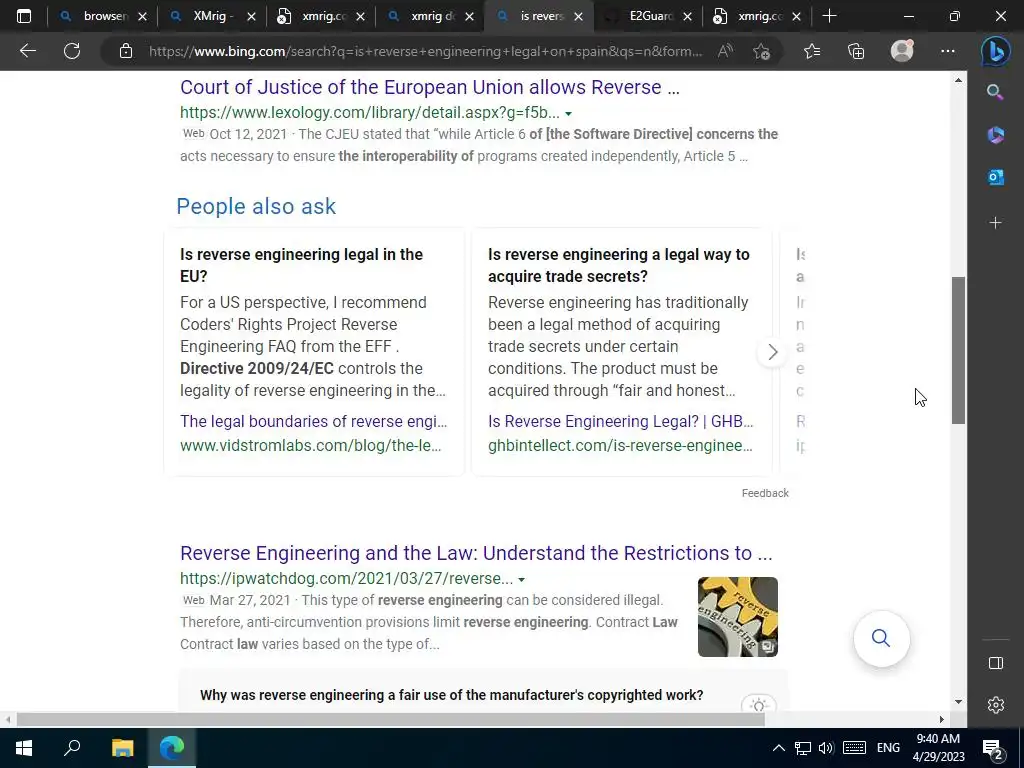Launch File Explorer from taskbar
Screen dimensions: 1024x768
(122, 748)
